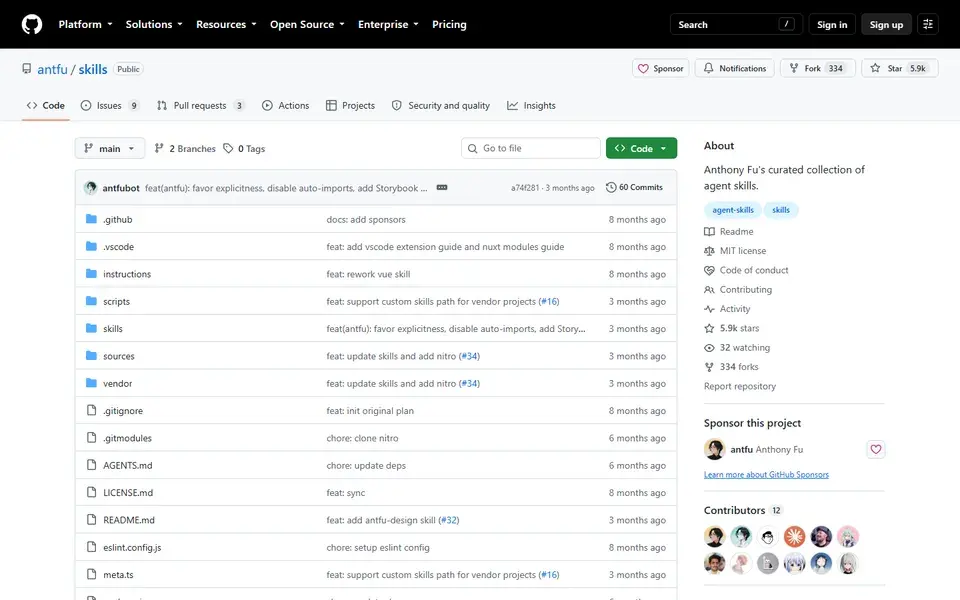Expand the Resources menu
The image size is (960, 600).
tap(226, 24)
